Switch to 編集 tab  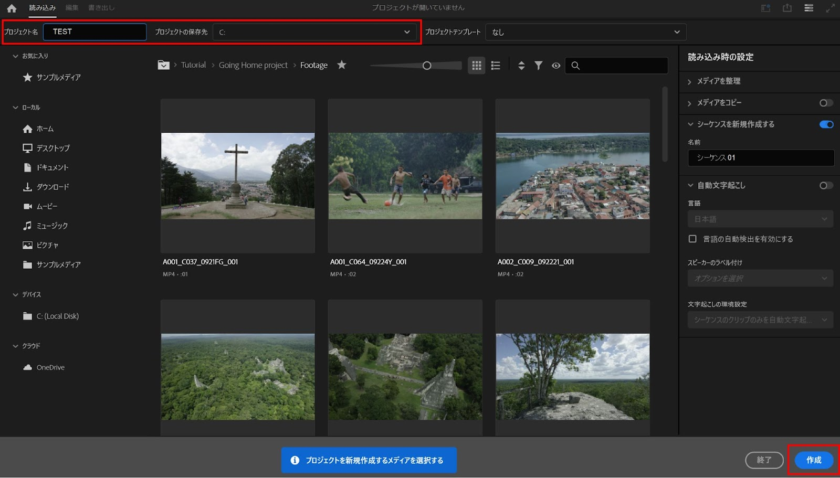tap(72, 8)
